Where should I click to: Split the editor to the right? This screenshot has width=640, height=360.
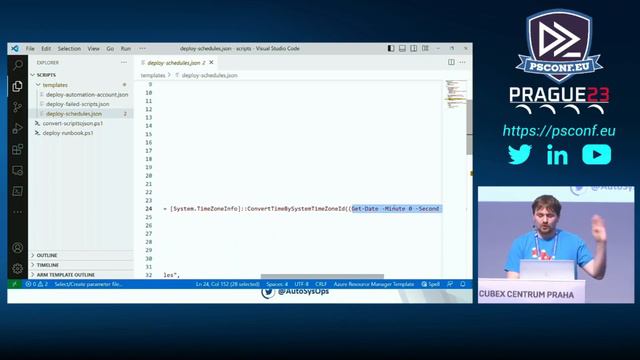451,62
